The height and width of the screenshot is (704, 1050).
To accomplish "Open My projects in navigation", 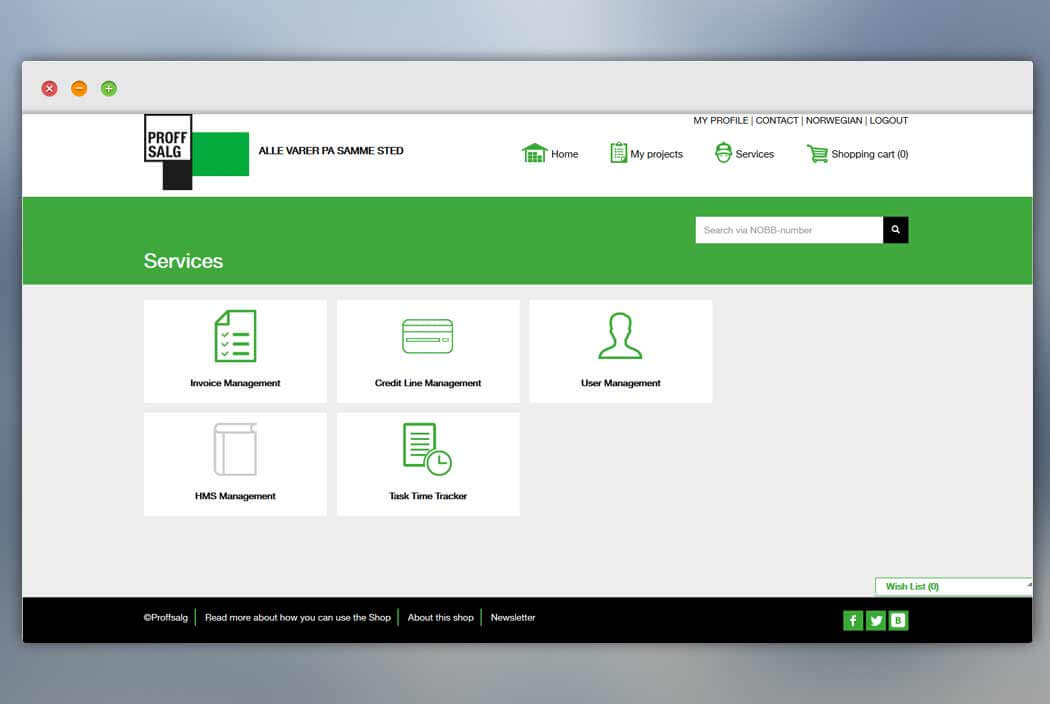I will (646, 153).
